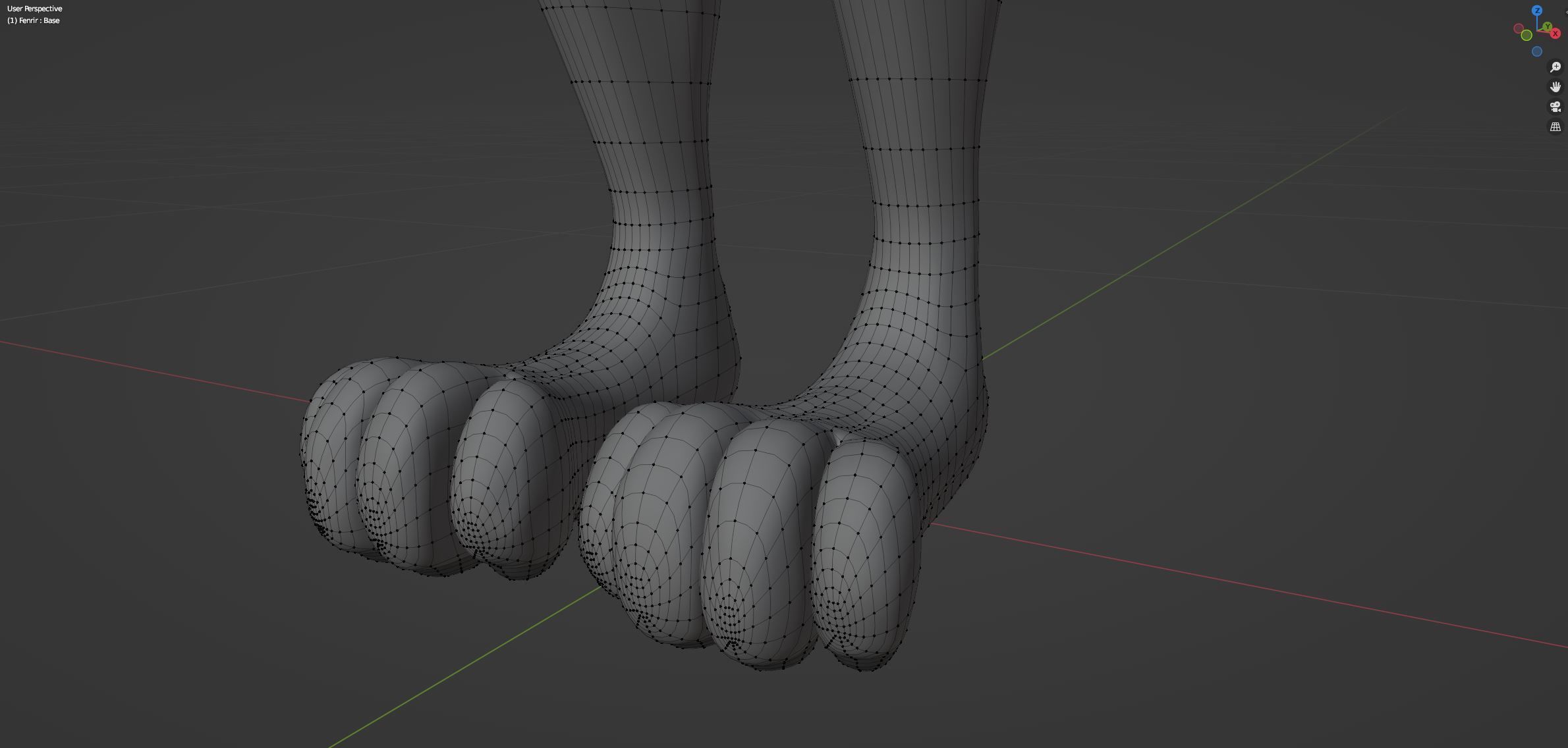Click the magnifier zoom view icon
Image resolution: width=1568 pixels, height=748 pixels.
coord(1555,67)
